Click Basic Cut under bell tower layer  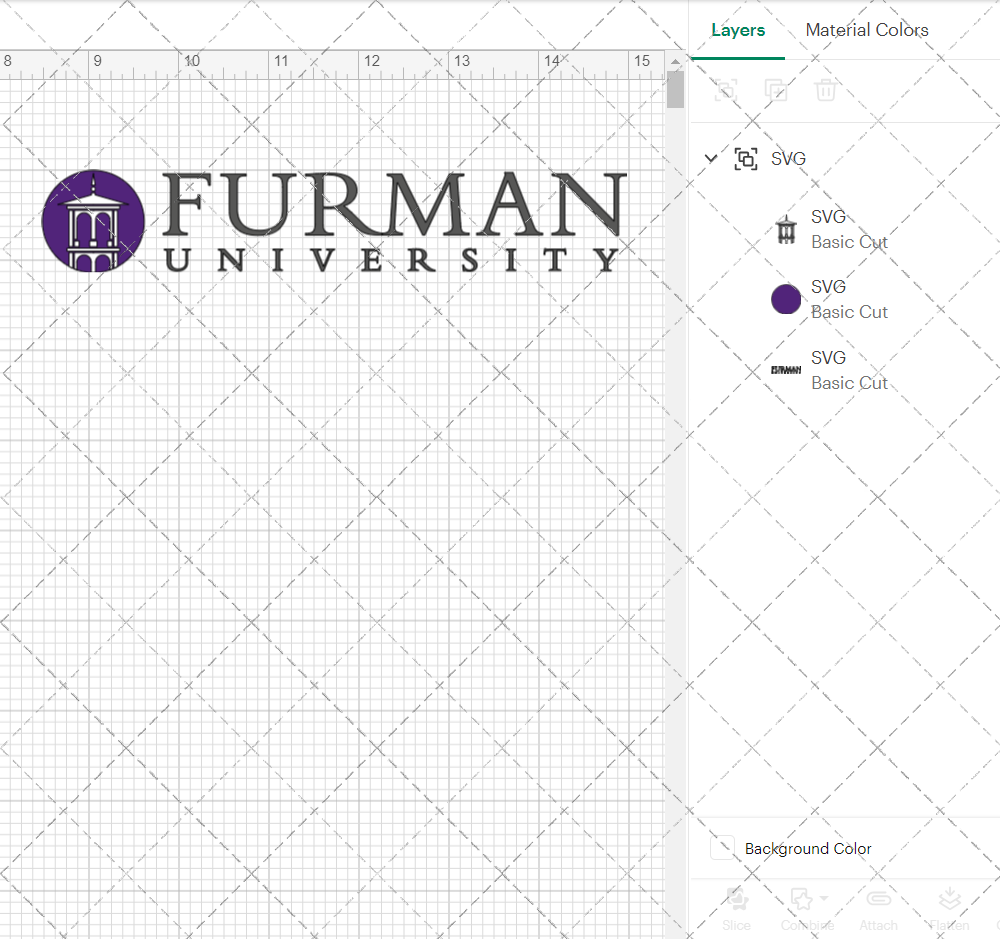[x=849, y=242]
